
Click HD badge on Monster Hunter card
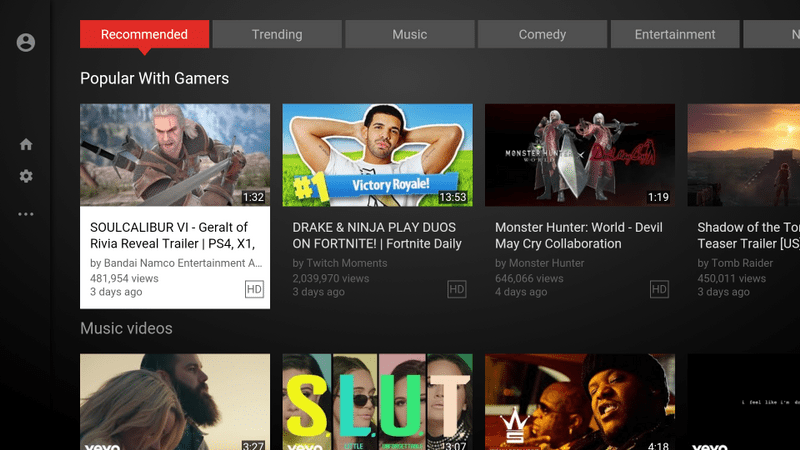coord(659,289)
